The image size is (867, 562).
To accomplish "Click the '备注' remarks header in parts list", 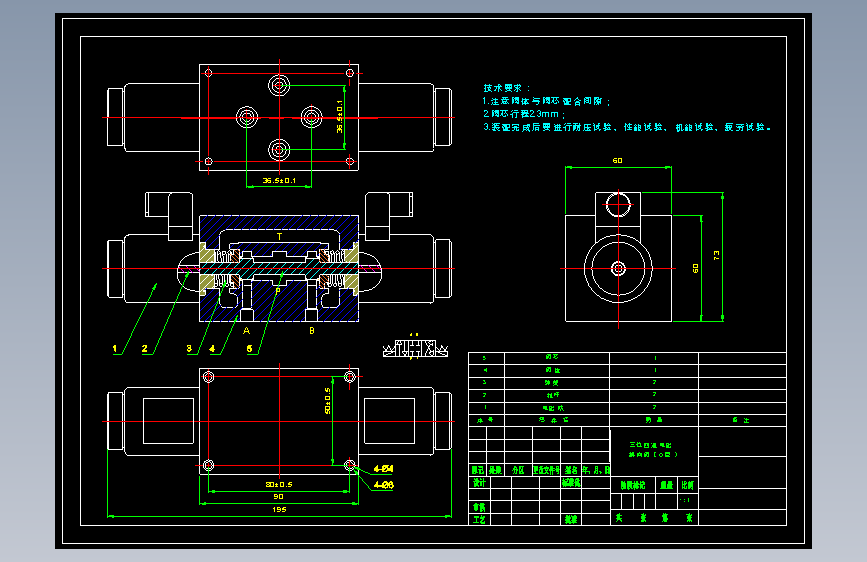I will [x=741, y=420].
